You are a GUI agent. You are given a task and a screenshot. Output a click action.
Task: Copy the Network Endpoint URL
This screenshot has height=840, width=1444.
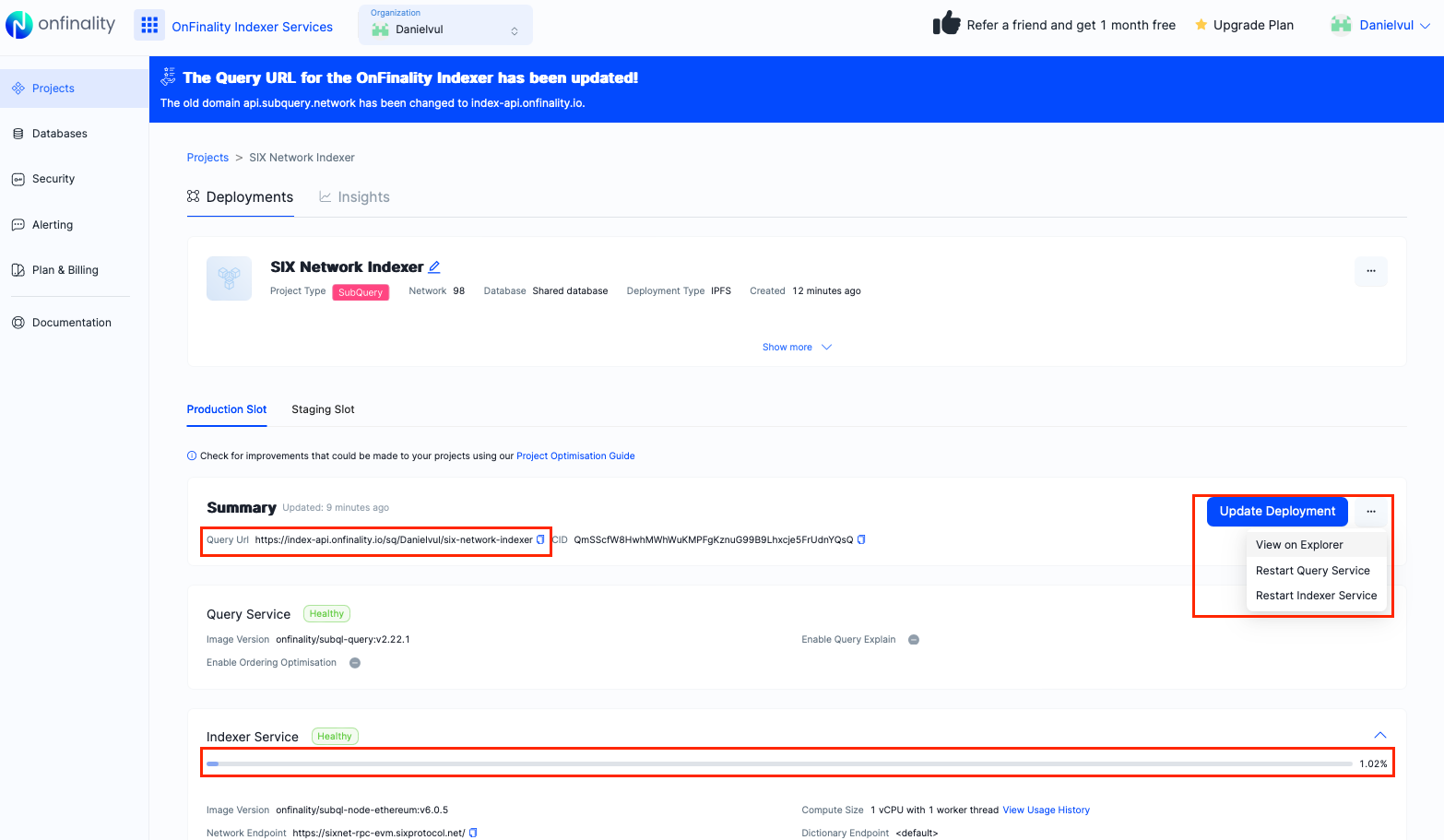(473, 833)
